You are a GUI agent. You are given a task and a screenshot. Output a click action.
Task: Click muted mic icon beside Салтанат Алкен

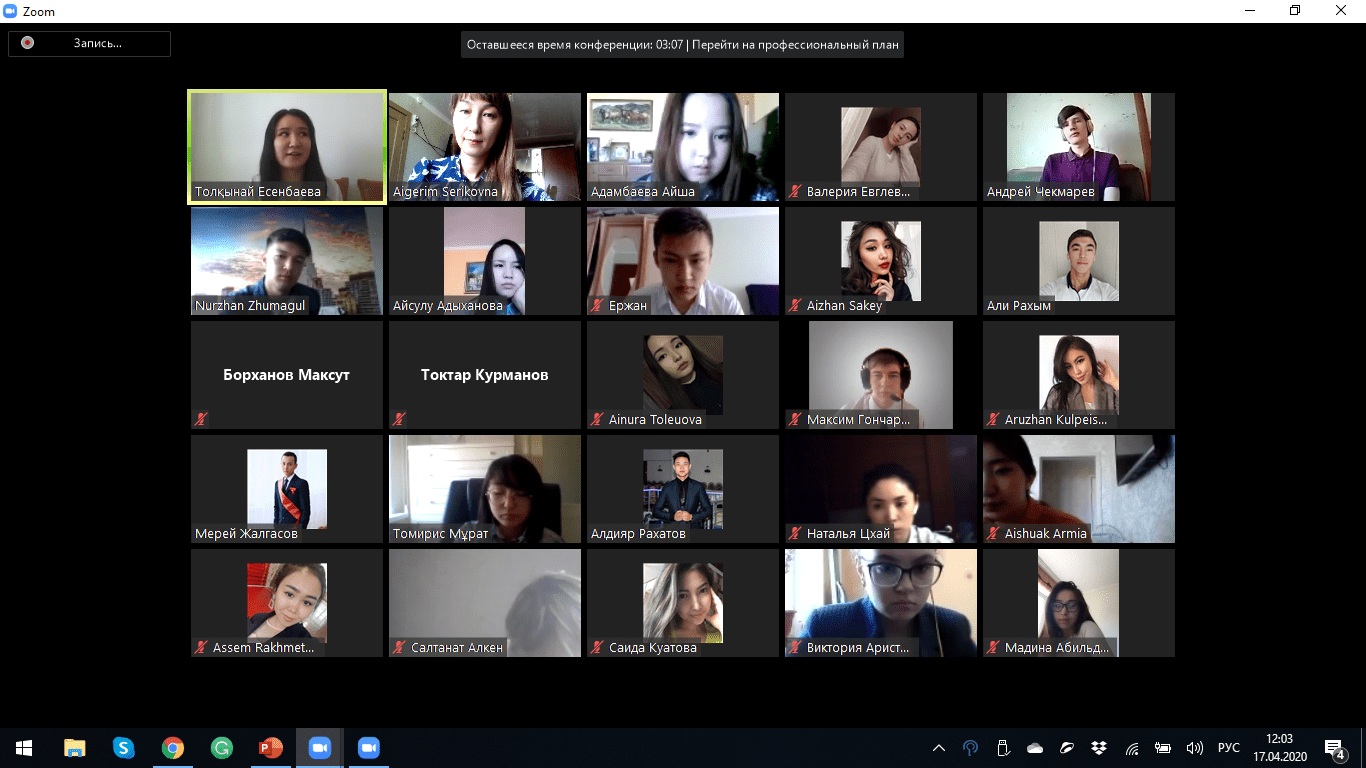[x=400, y=648]
